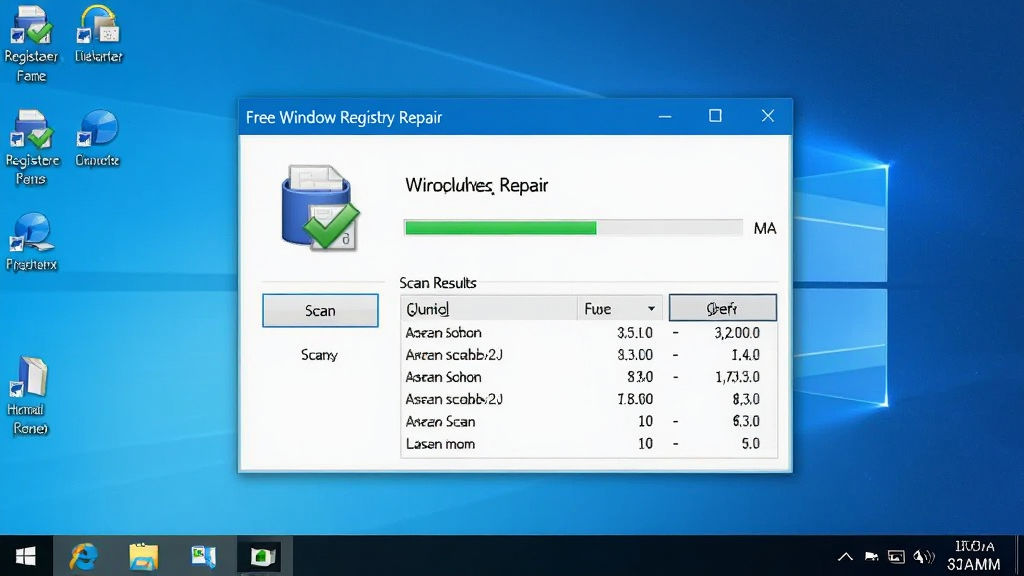Open the Registaer Fame desktop icon
This screenshot has width=1024, height=576.
click(x=31, y=43)
